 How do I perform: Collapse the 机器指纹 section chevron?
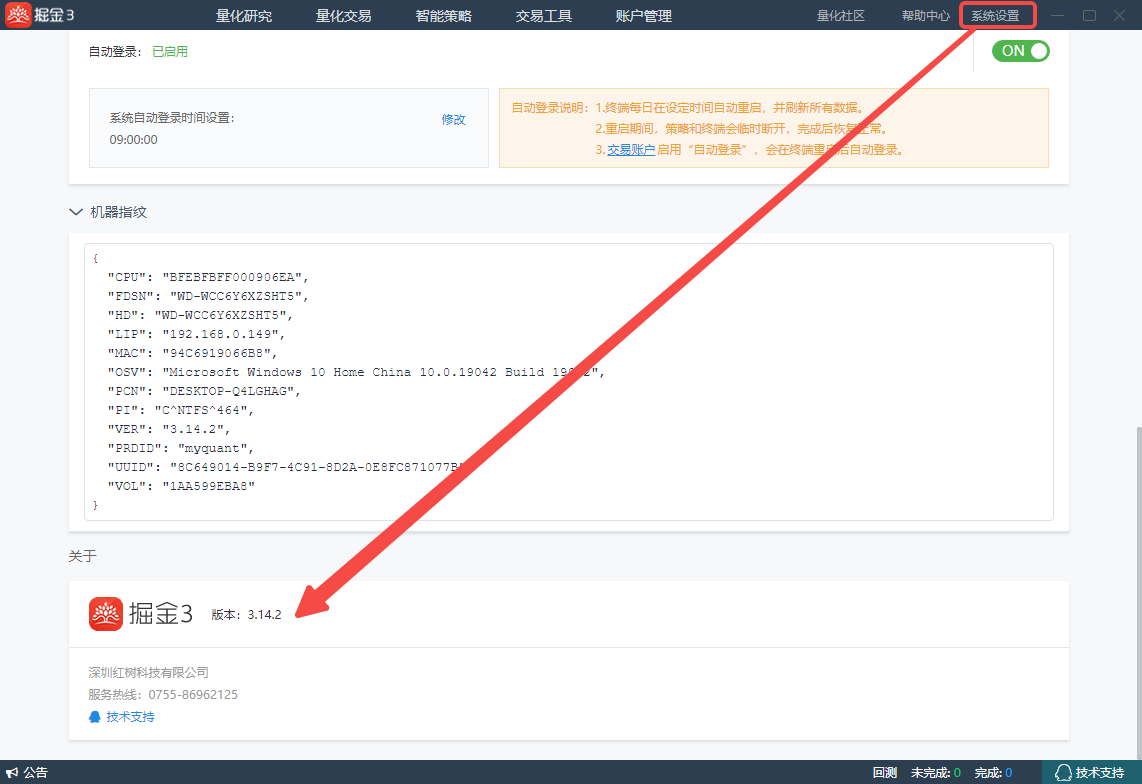point(76,212)
